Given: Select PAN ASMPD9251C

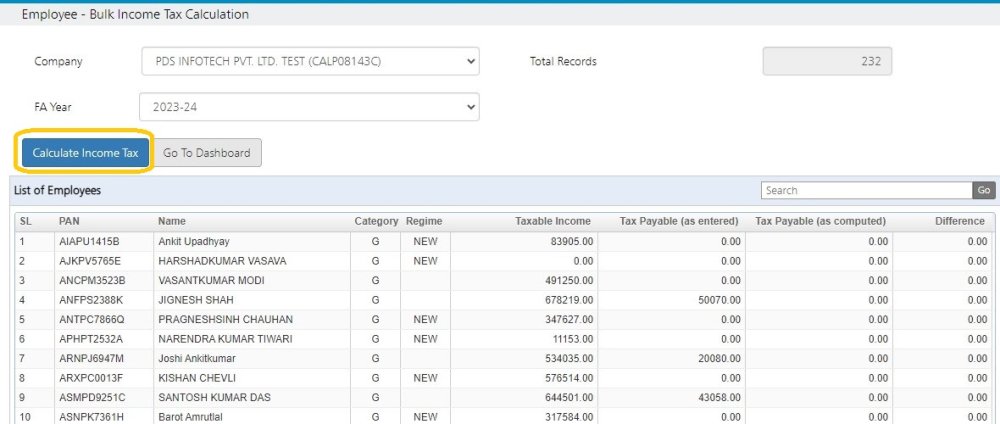Looking at the screenshot, I should 92,397.
